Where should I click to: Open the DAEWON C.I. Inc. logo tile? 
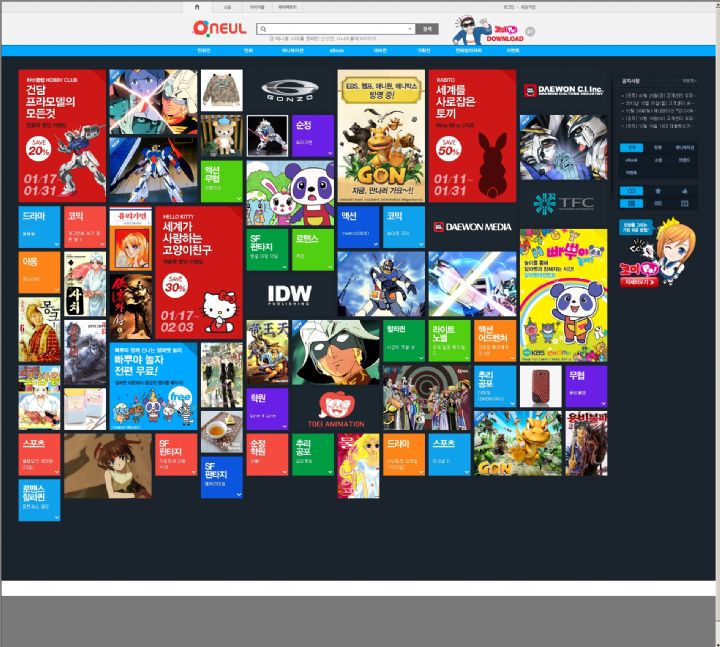[563, 90]
